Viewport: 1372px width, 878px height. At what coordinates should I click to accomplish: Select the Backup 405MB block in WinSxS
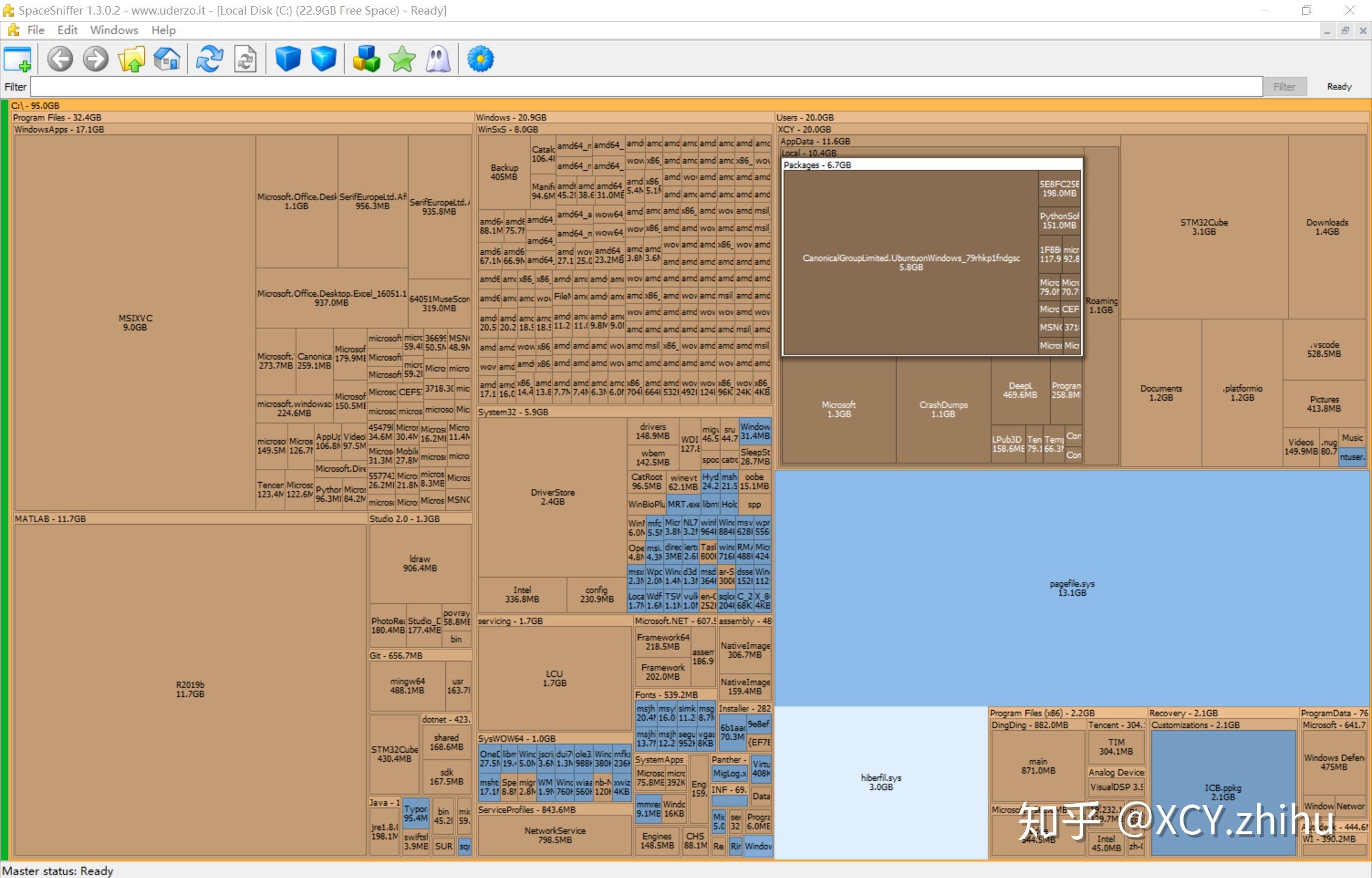click(x=504, y=172)
